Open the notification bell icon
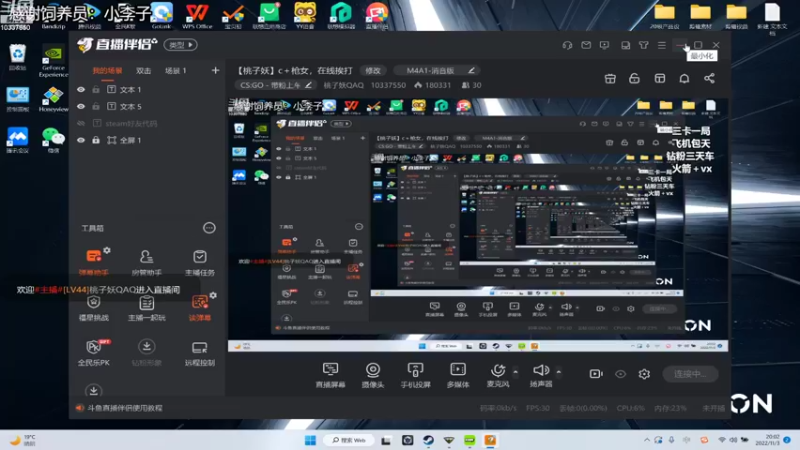This screenshot has width=800, height=450. tap(684, 79)
